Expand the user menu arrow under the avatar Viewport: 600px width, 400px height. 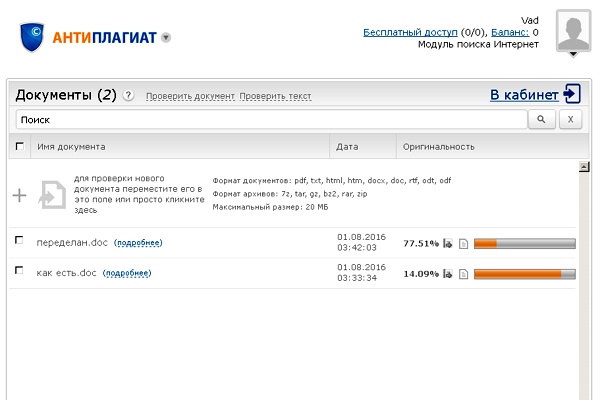(x=573, y=55)
